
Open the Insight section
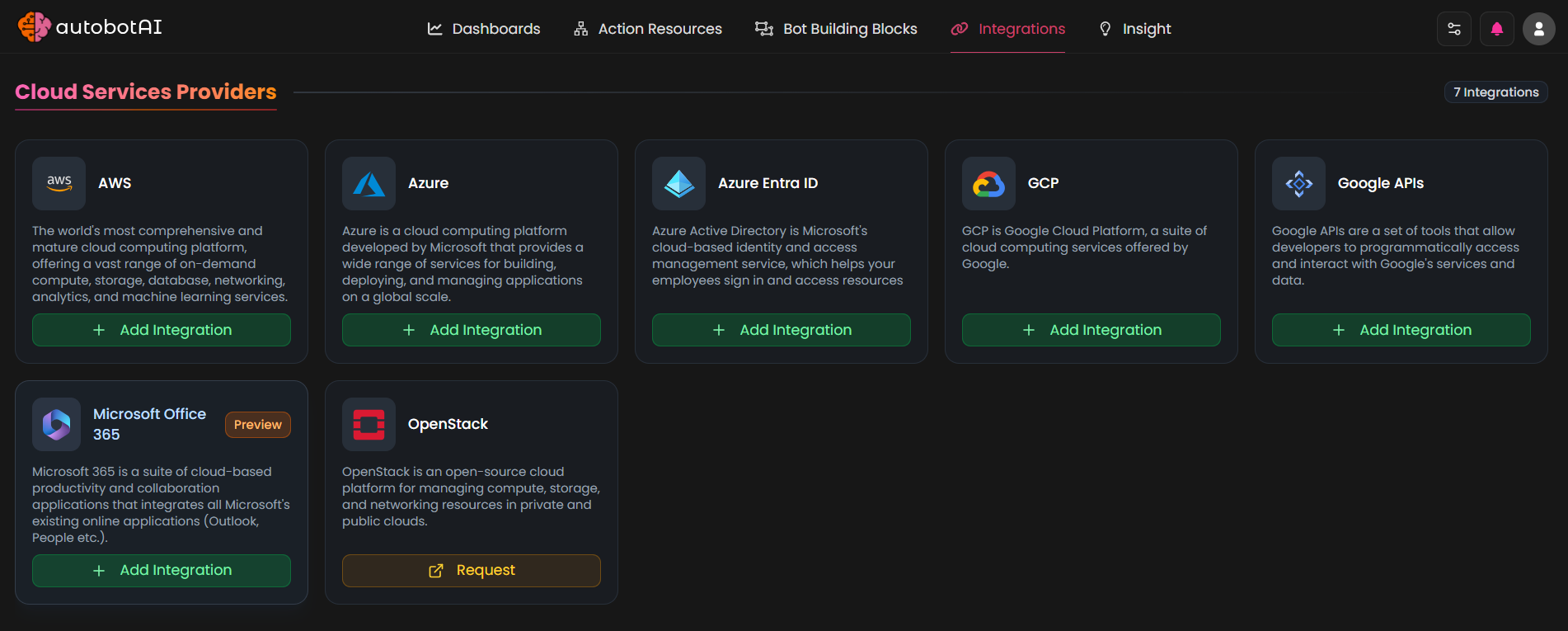[1134, 29]
